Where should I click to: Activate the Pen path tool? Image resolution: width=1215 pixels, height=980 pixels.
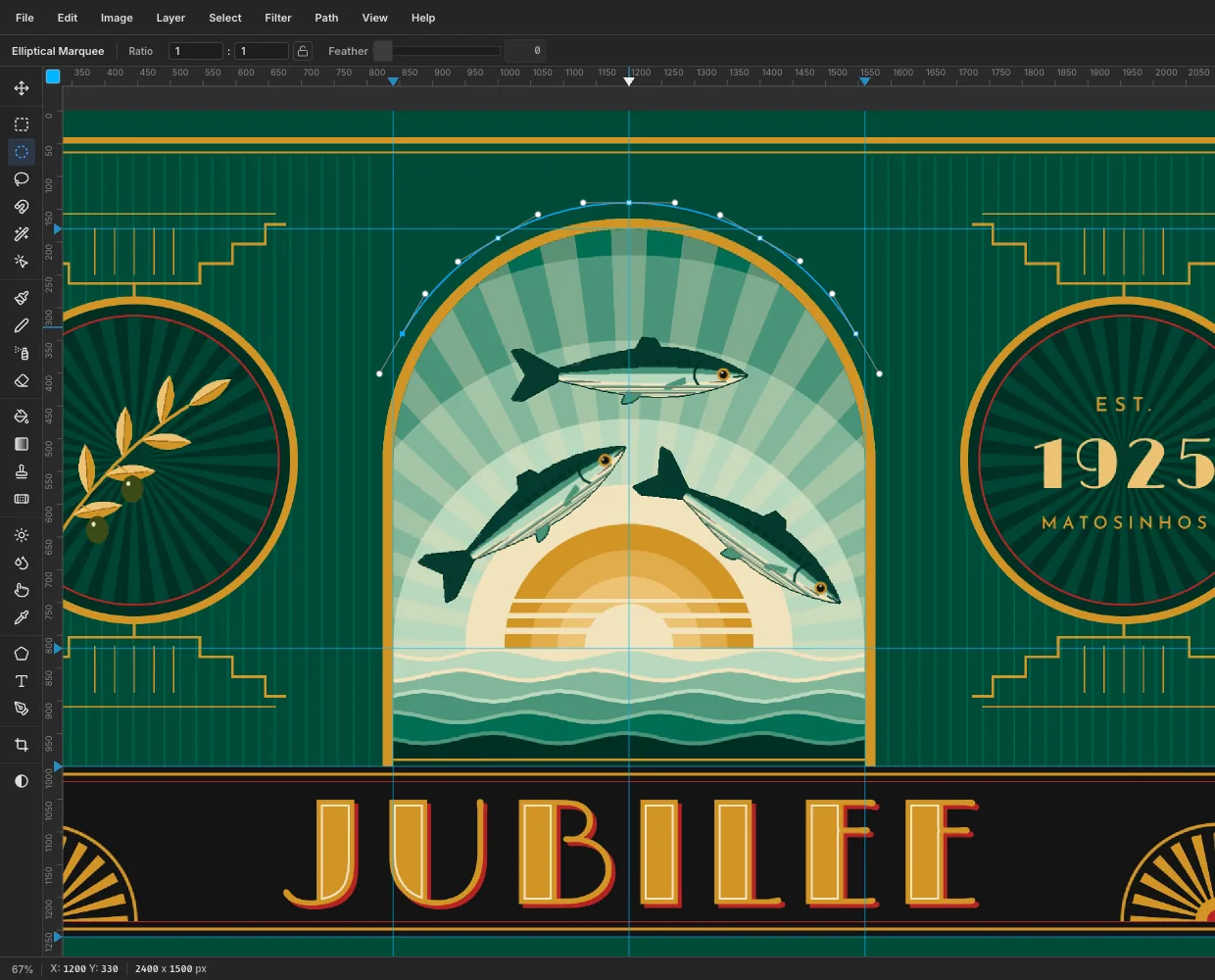click(x=22, y=709)
